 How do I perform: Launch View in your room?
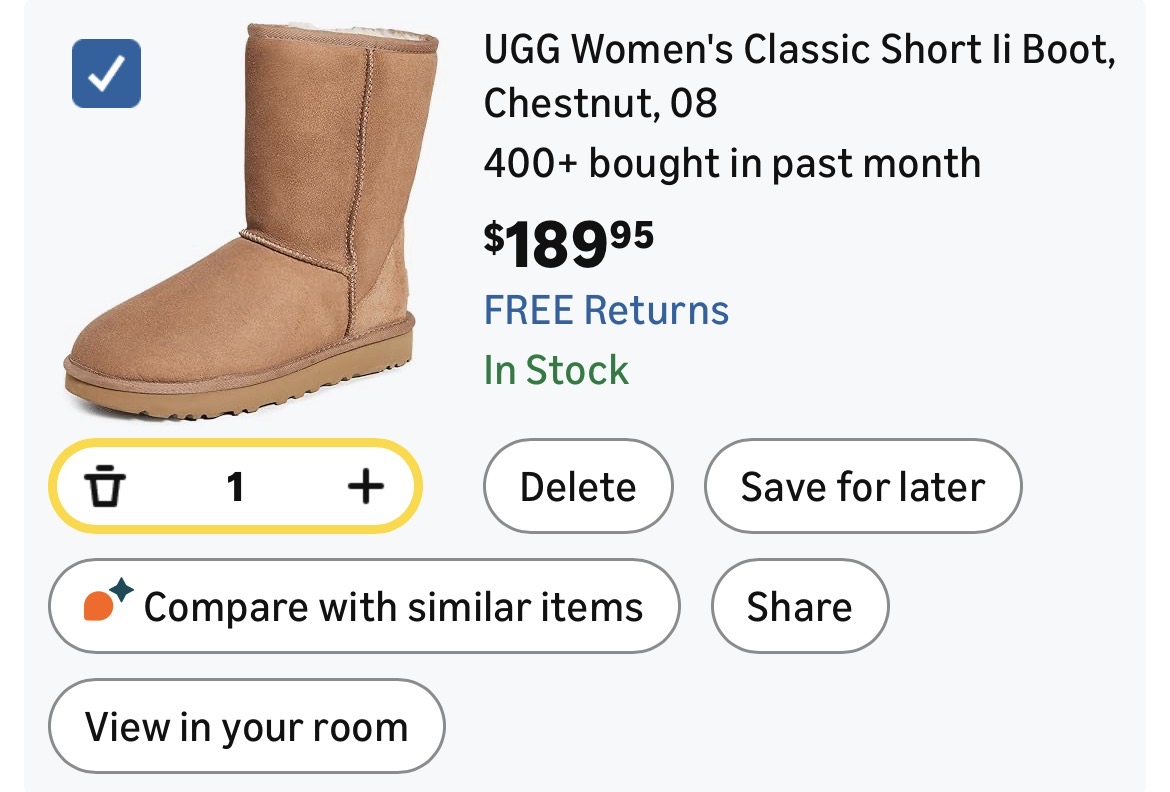tap(246, 727)
